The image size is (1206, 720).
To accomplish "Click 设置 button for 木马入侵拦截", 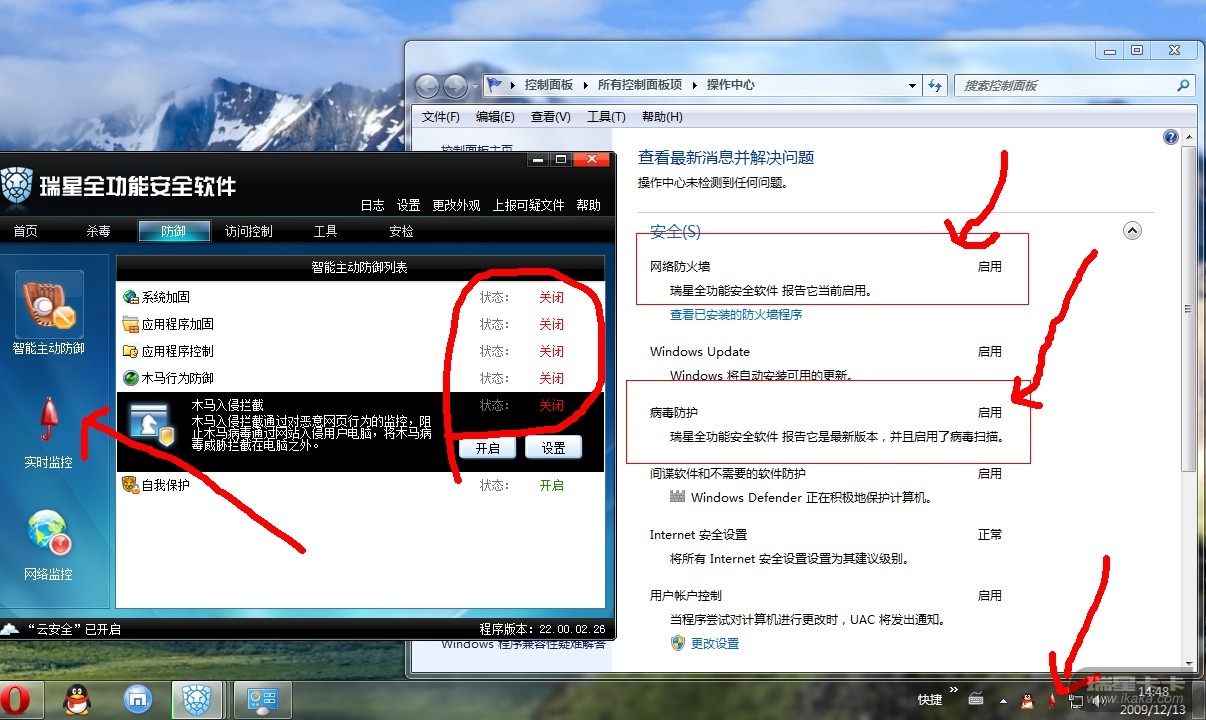I will point(553,448).
